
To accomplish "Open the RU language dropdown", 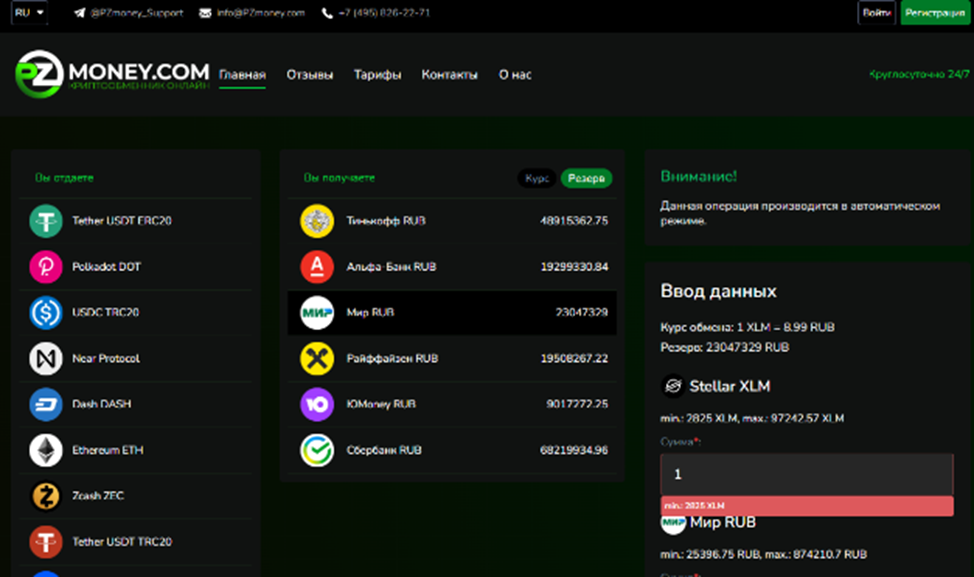I will (29, 12).
